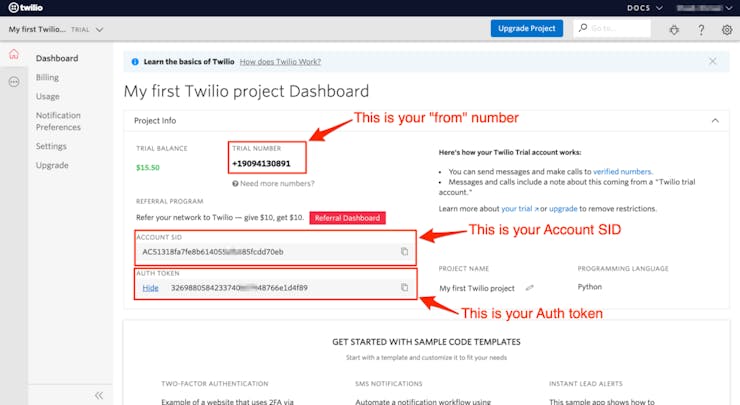
Task: Select Dashboard in the sidebar
Action: point(57,58)
